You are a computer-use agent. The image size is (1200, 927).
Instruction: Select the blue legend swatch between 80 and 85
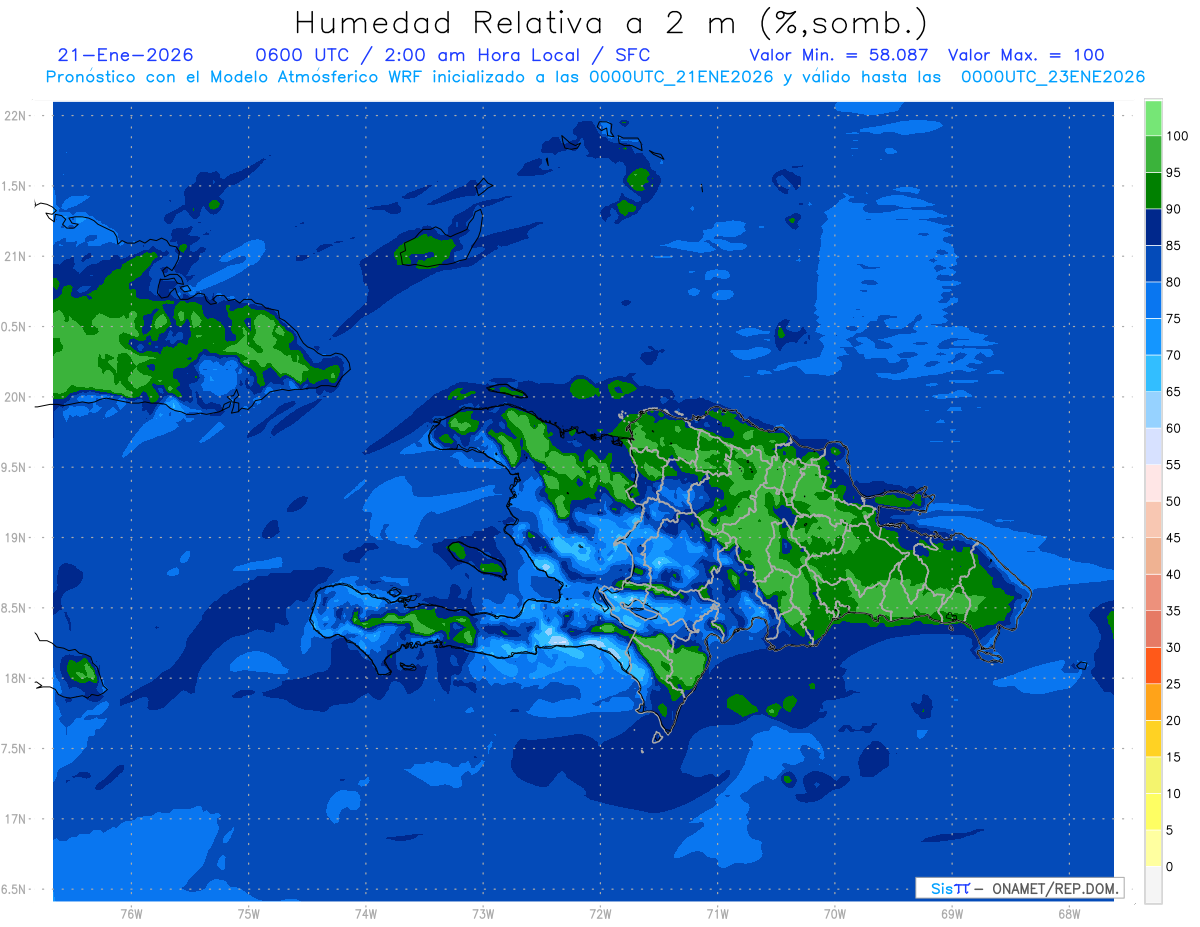pos(1153,263)
